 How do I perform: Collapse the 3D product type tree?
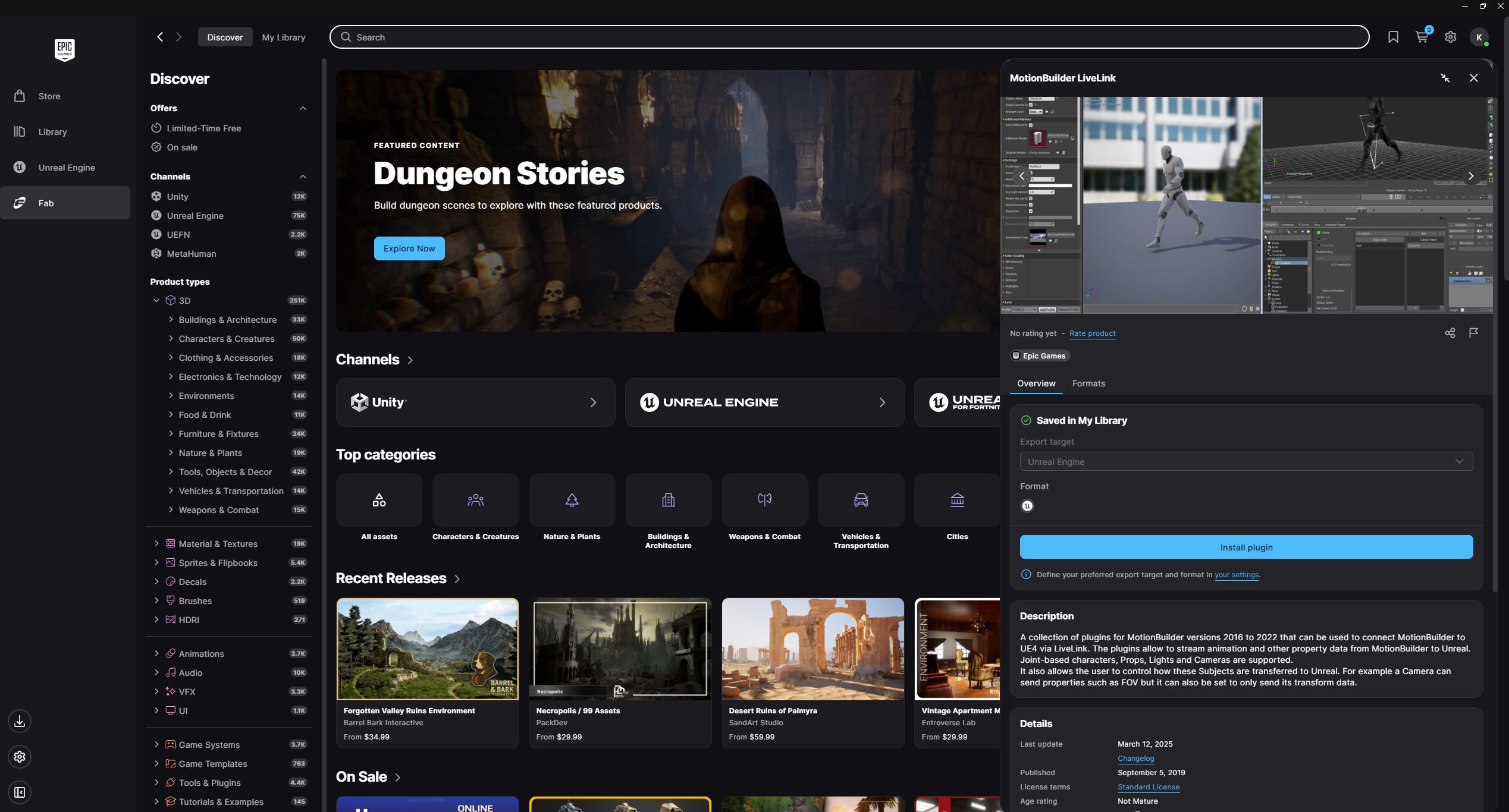(x=156, y=301)
